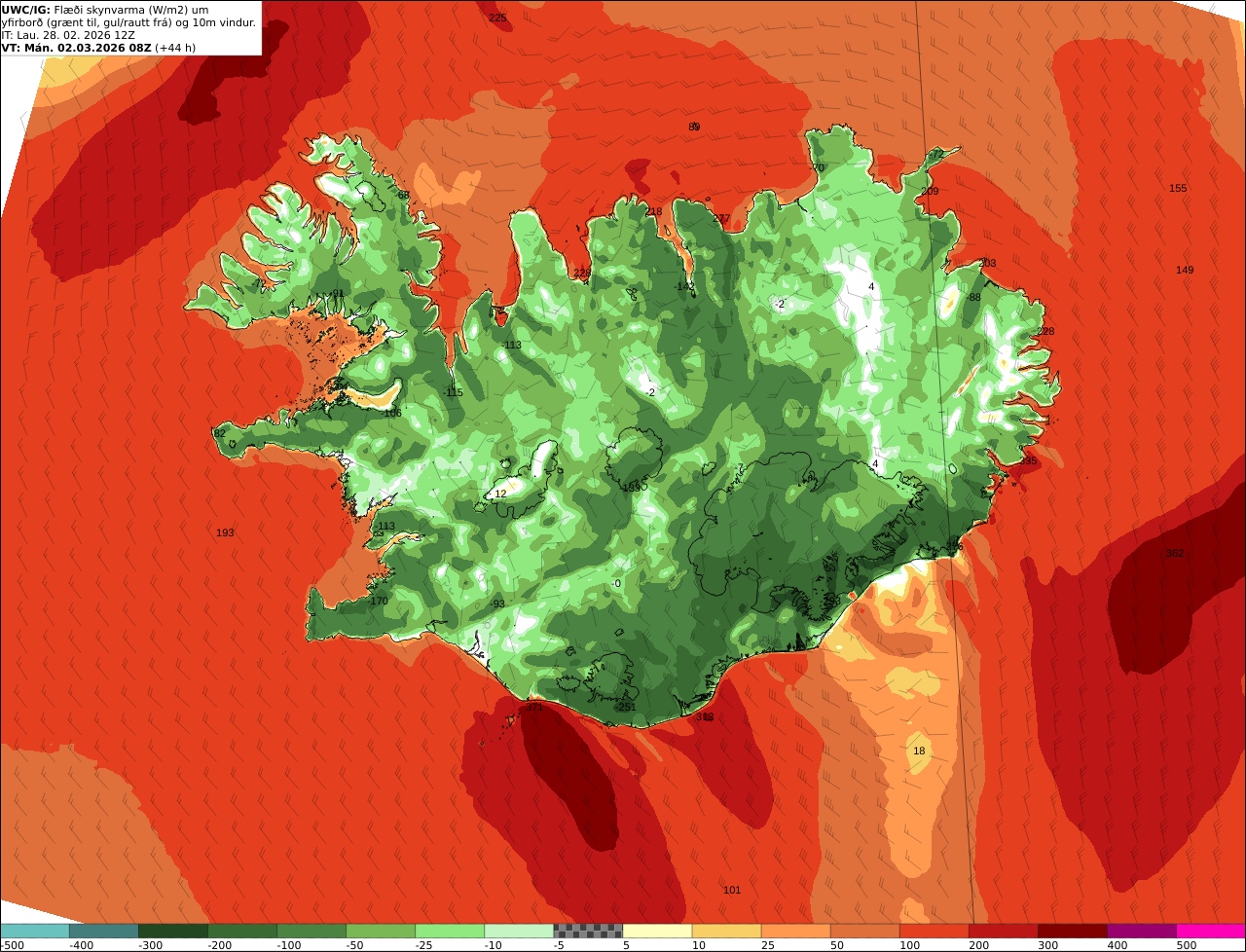Click the green legend swatch between -50 and -25
The image size is (1246, 952).
[x=382, y=931]
